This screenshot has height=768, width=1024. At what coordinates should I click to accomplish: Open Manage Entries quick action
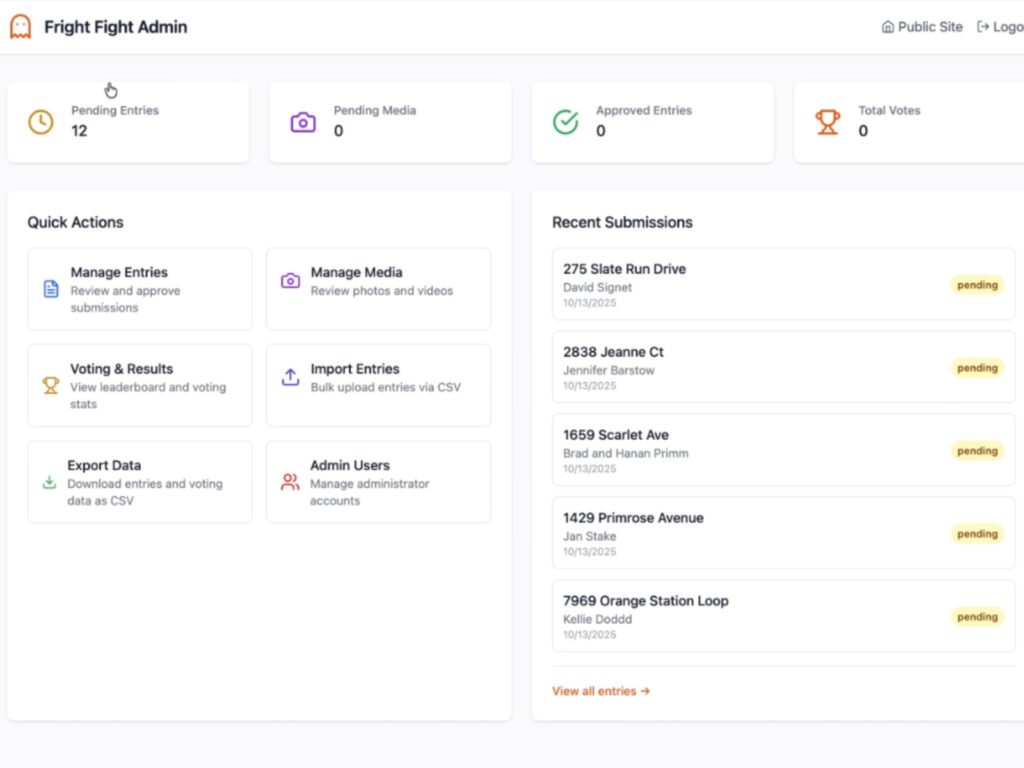(140, 289)
